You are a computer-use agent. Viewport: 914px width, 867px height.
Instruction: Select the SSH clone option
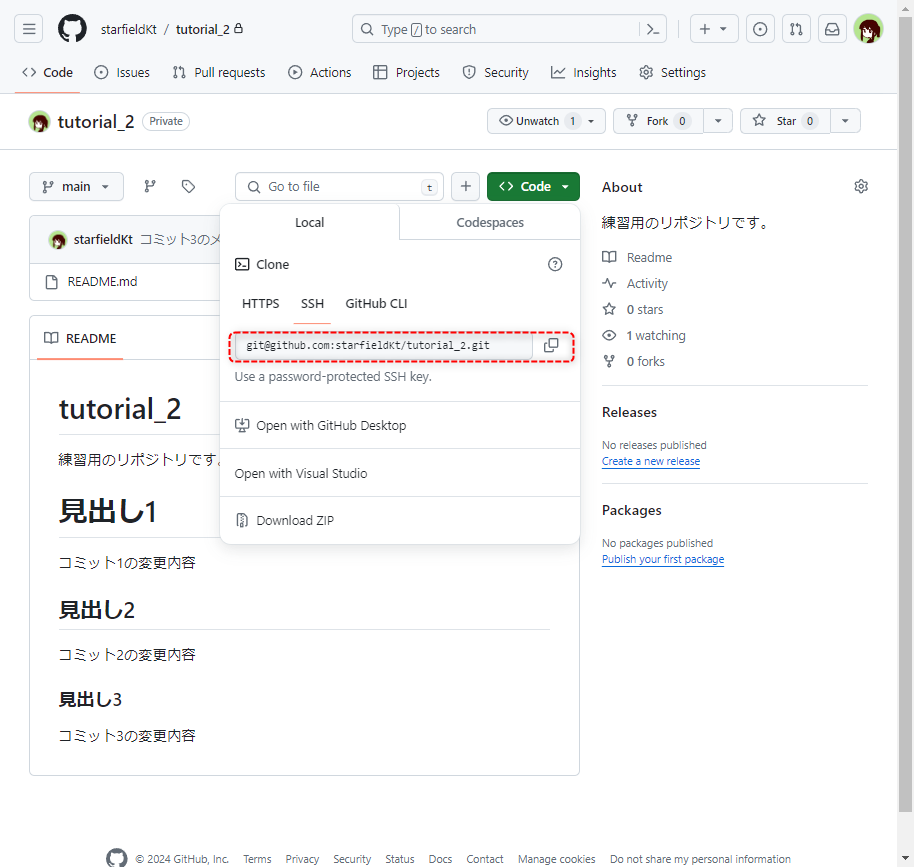pos(312,304)
